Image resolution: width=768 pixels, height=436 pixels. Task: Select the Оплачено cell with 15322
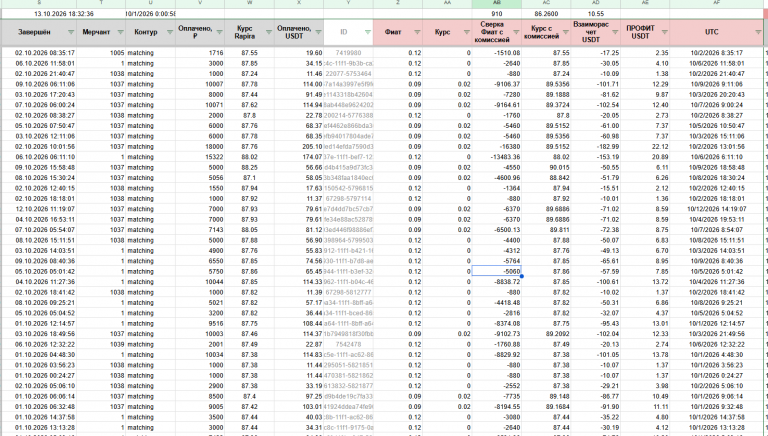click(x=200, y=157)
